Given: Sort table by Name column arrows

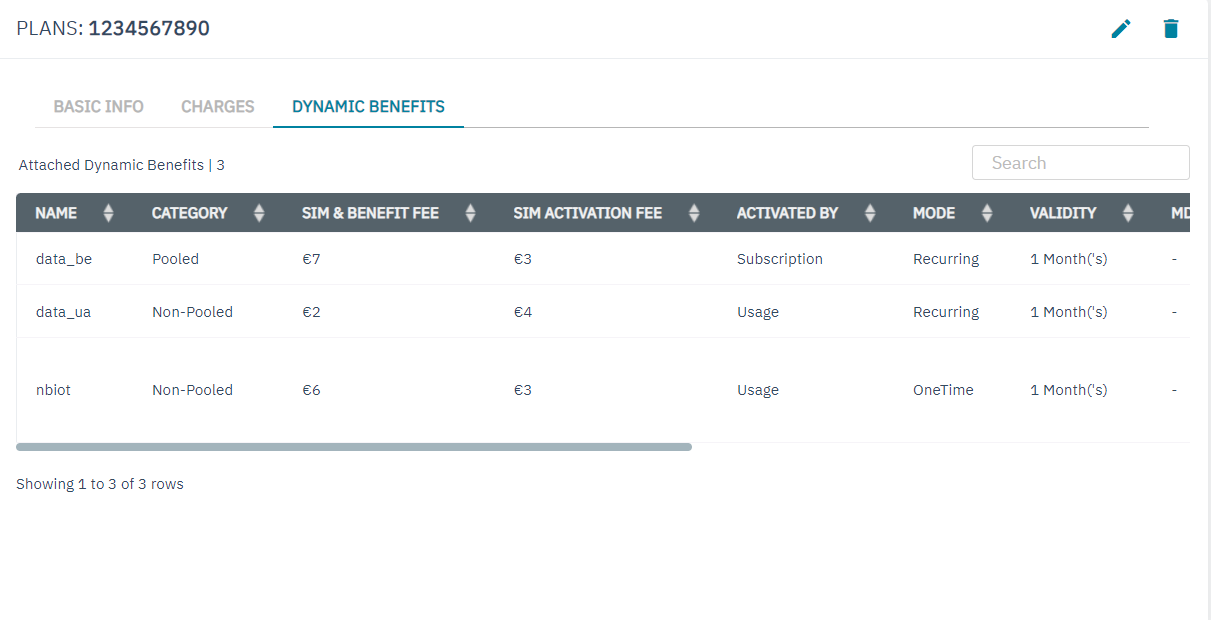Looking at the screenshot, I should click(109, 213).
